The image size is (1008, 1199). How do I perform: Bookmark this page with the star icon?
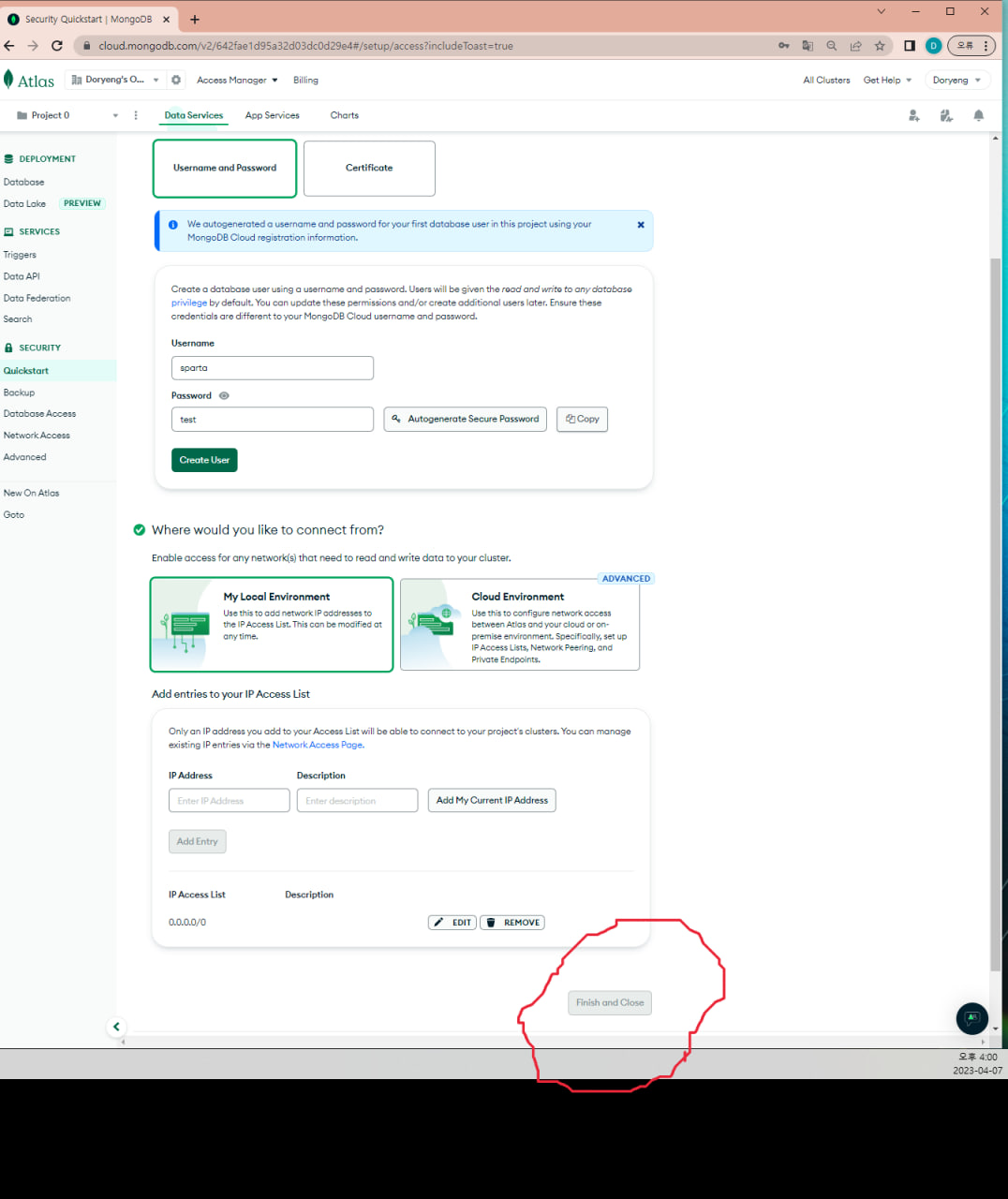(x=880, y=45)
